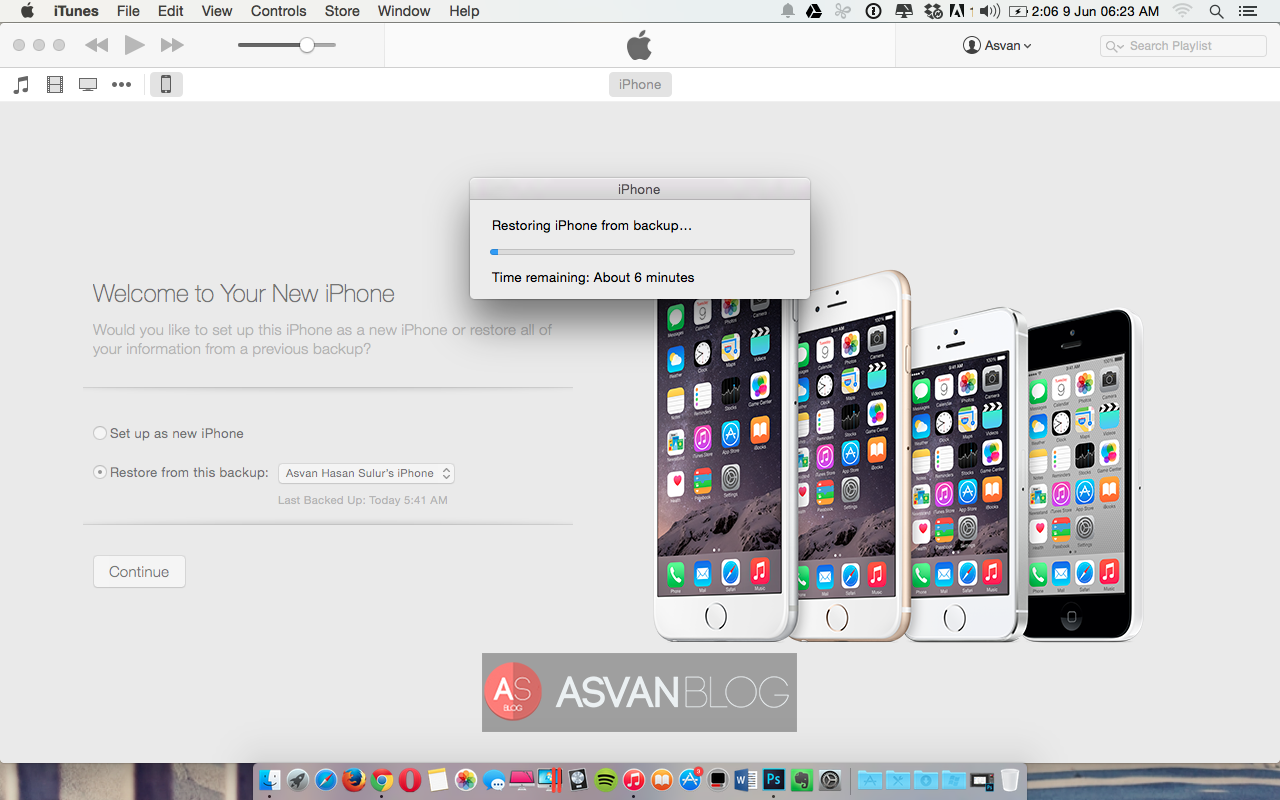Open iBooks from the Dock
This screenshot has width=1280, height=800.
click(662, 780)
